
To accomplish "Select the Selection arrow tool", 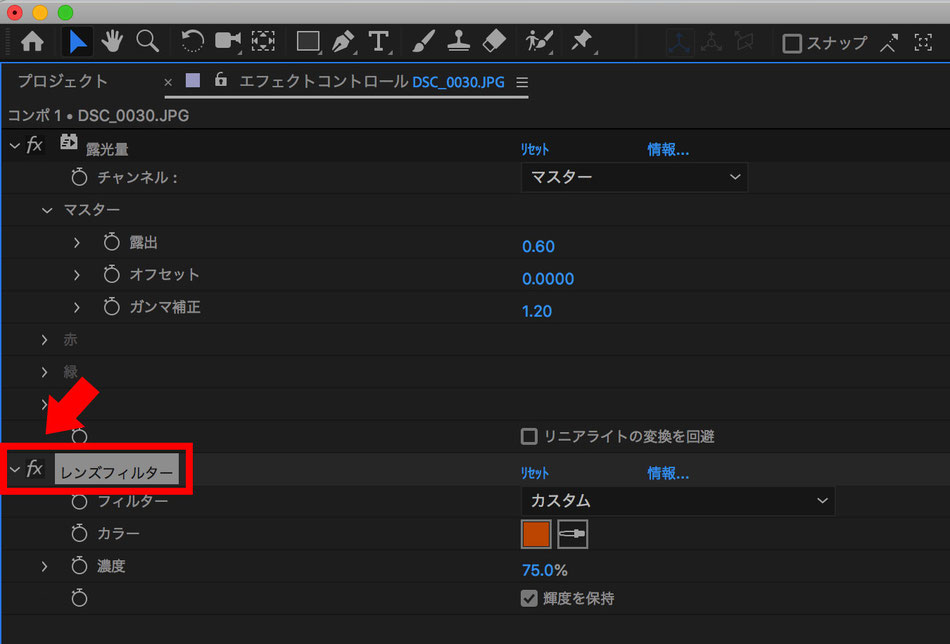I will [x=77, y=42].
